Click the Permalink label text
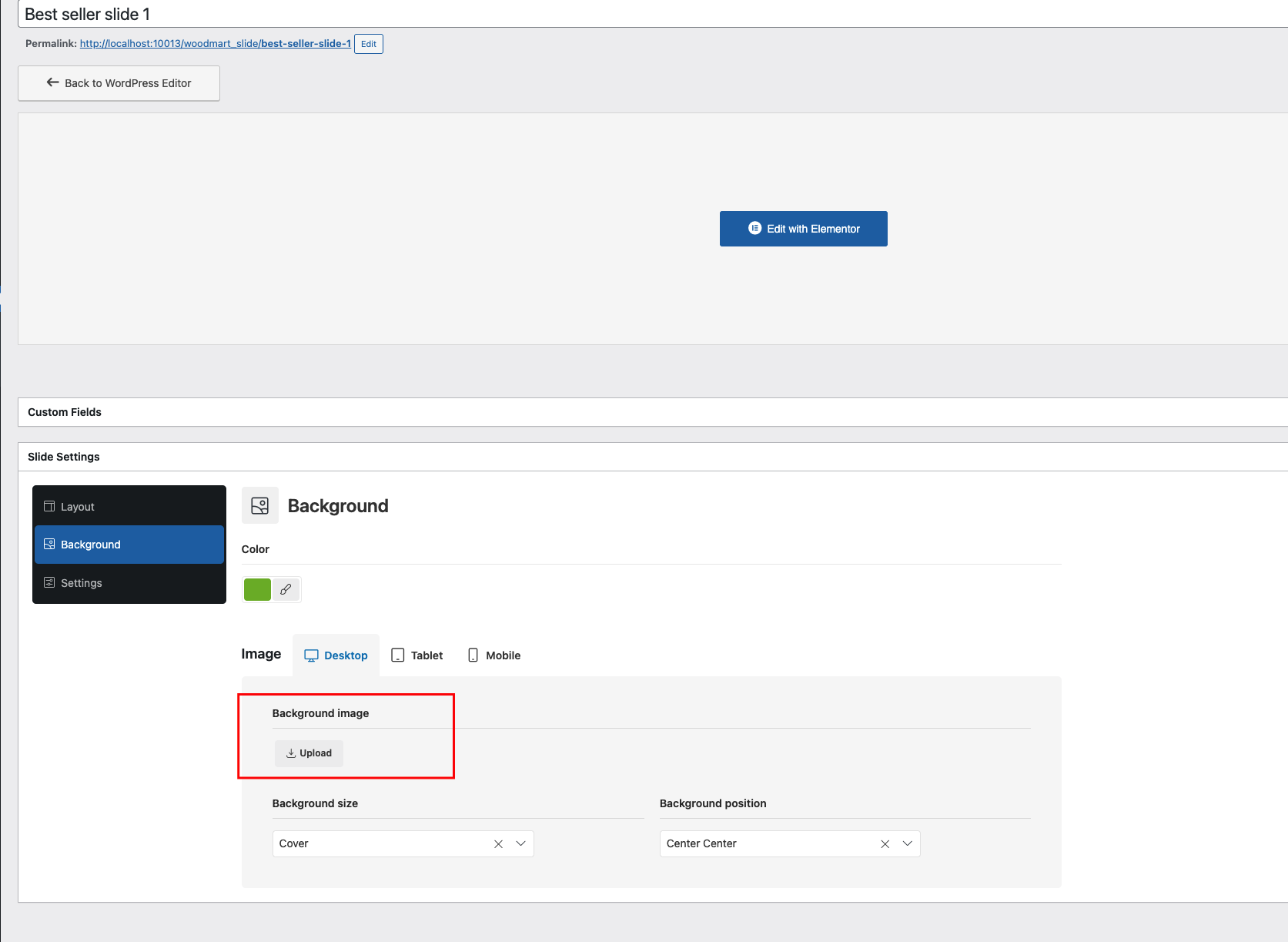This screenshot has height=942, width=1288. pos(51,44)
